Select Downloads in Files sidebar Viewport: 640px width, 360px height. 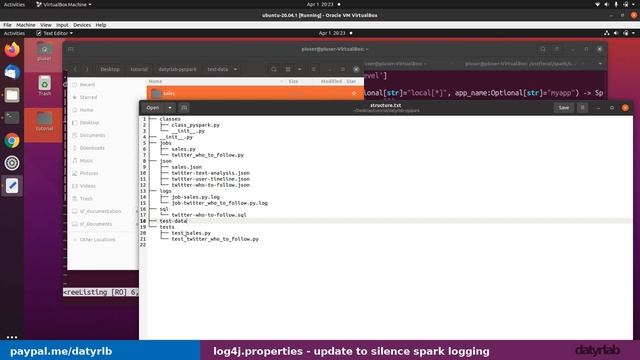(92, 148)
